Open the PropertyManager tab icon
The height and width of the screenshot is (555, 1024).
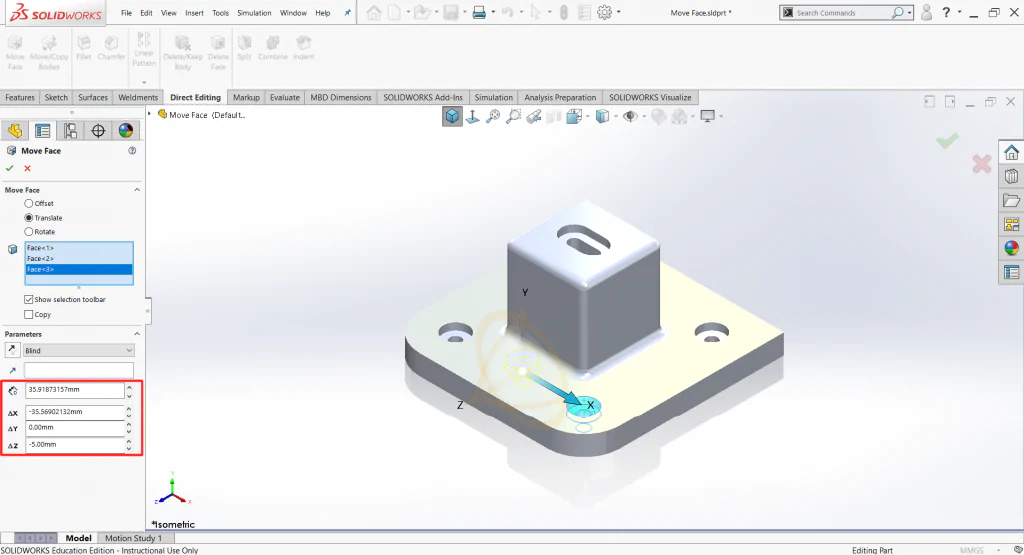pyautogui.click(x=42, y=131)
